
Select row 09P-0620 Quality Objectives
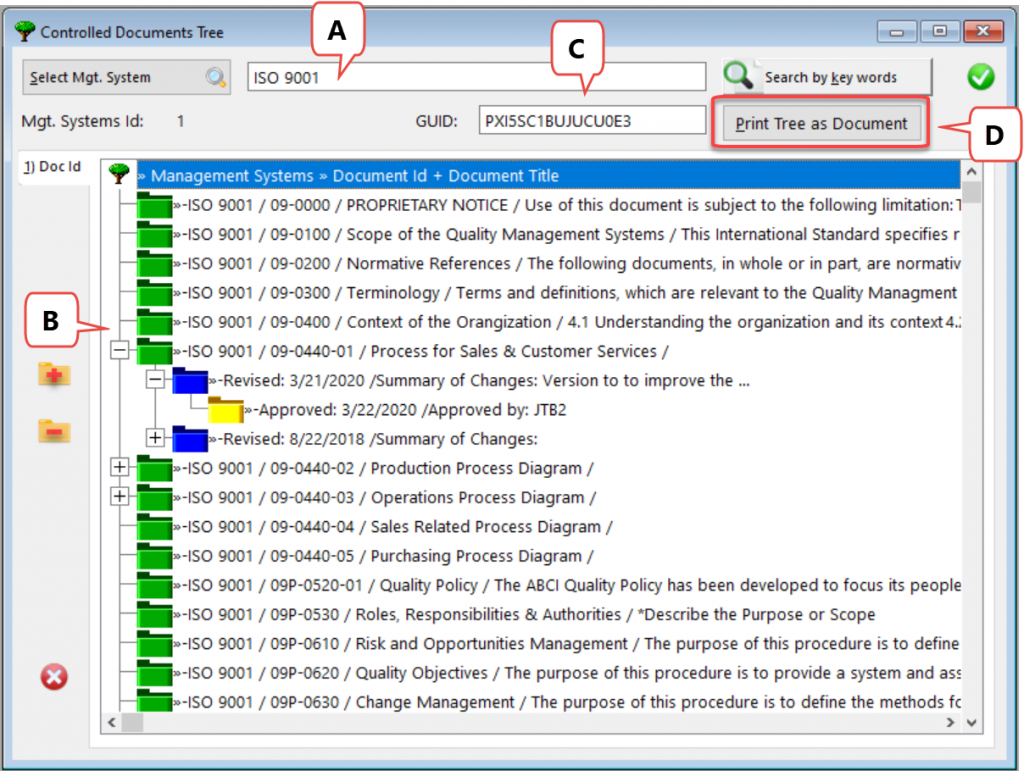tap(568, 673)
